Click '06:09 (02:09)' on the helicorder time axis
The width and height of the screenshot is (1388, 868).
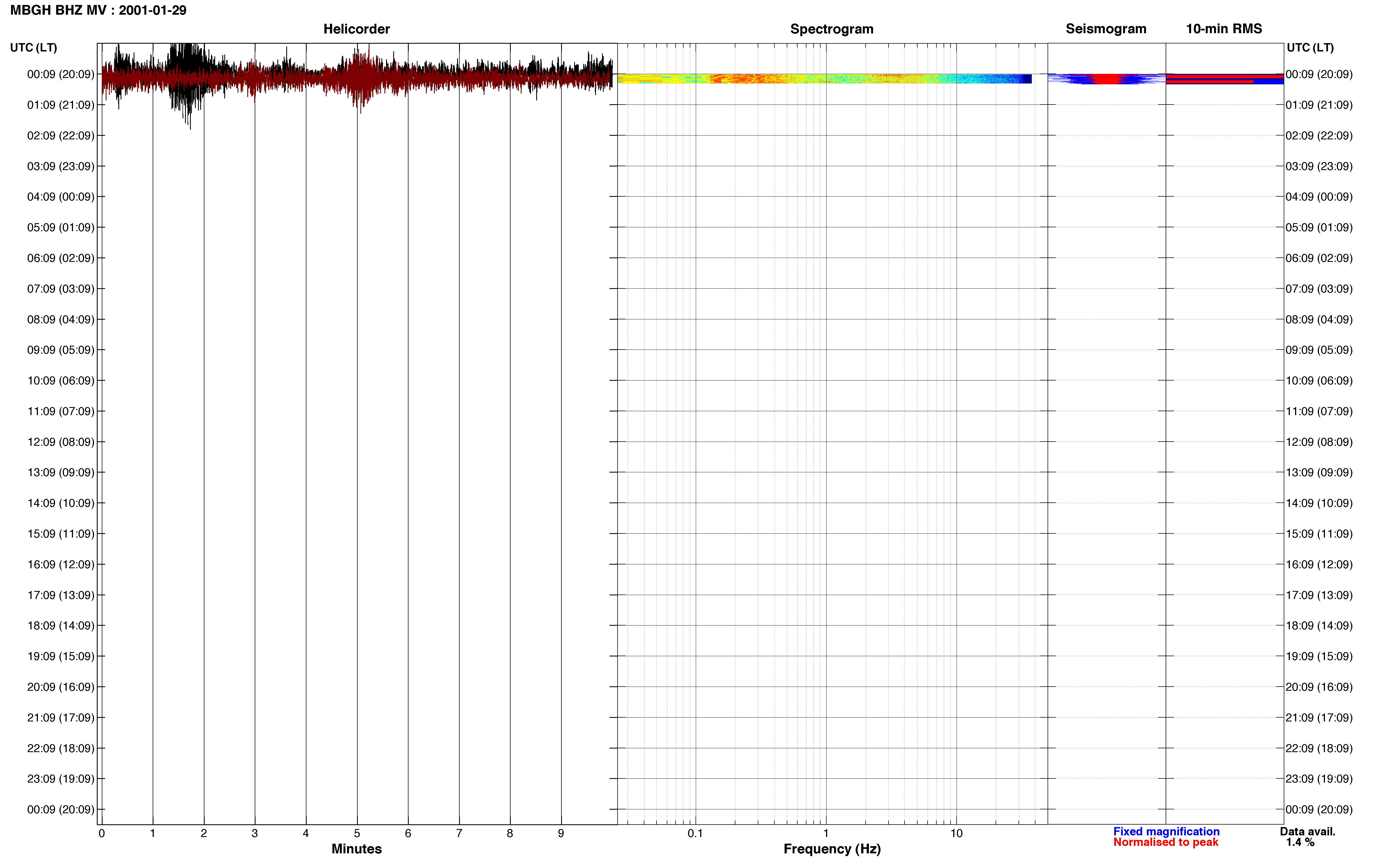pyautogui.click(x=60, y=258)
